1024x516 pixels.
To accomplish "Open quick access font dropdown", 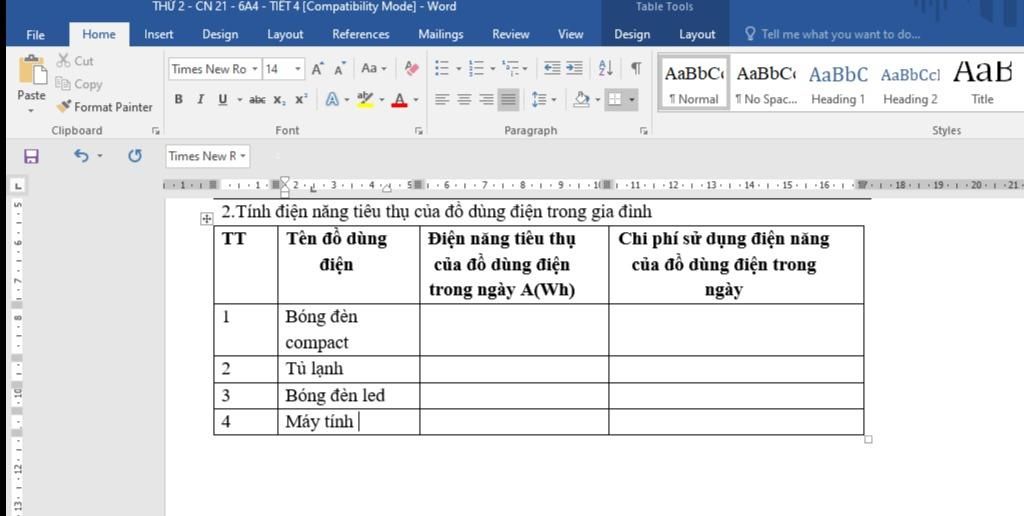I will click(x=243, y=156).
